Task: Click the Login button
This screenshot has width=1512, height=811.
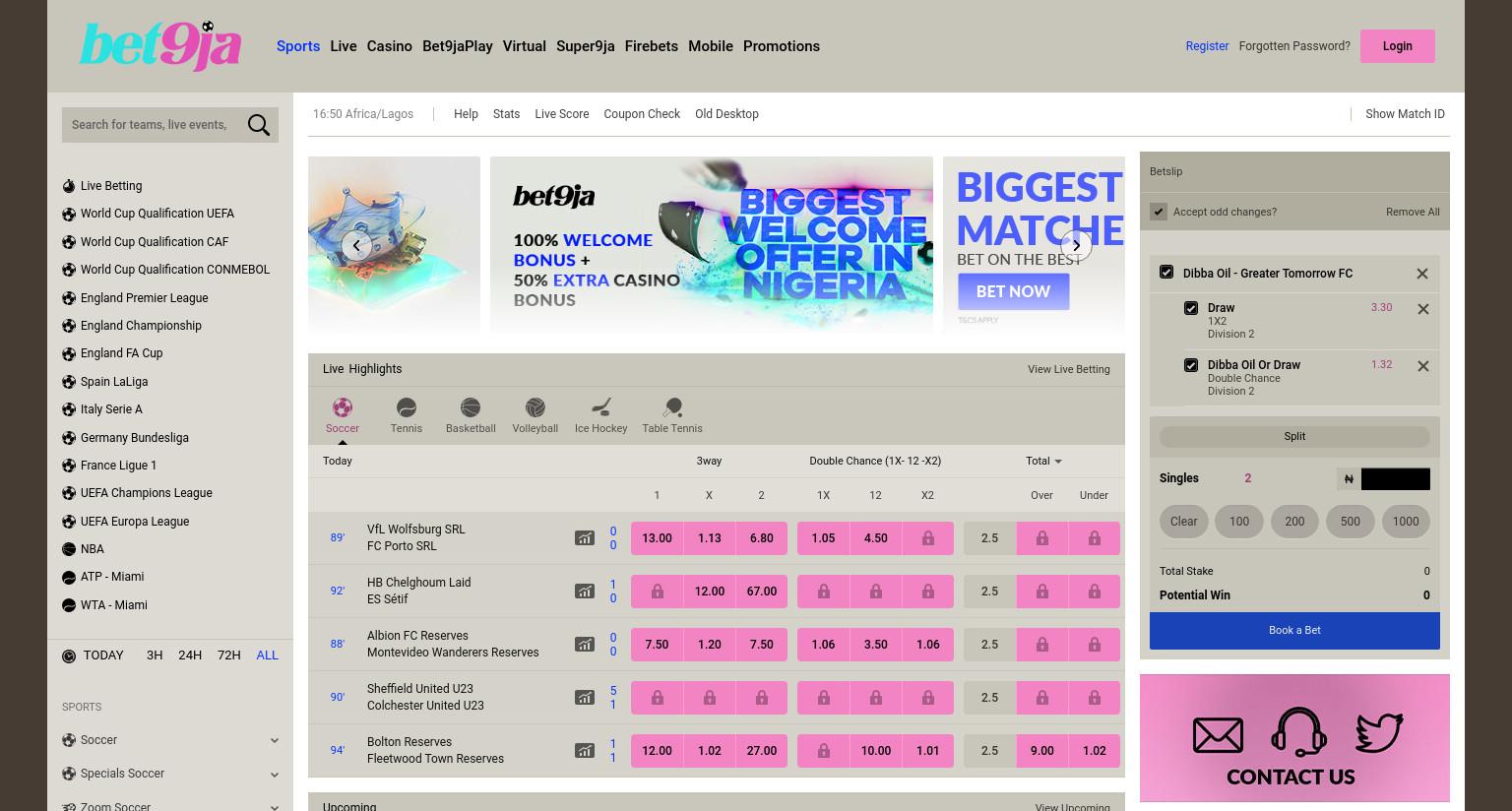Action: [1398, 46]
